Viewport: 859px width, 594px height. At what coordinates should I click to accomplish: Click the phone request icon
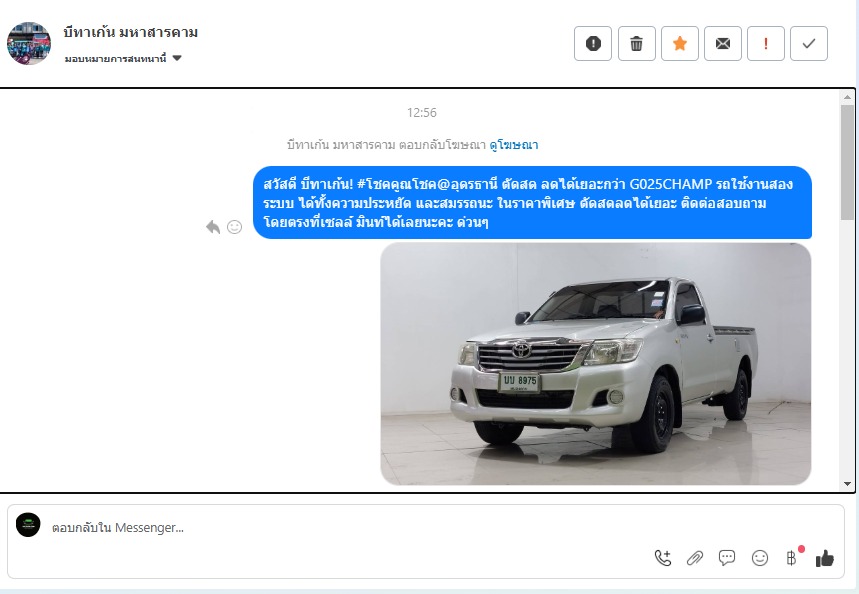coord(662,558)
